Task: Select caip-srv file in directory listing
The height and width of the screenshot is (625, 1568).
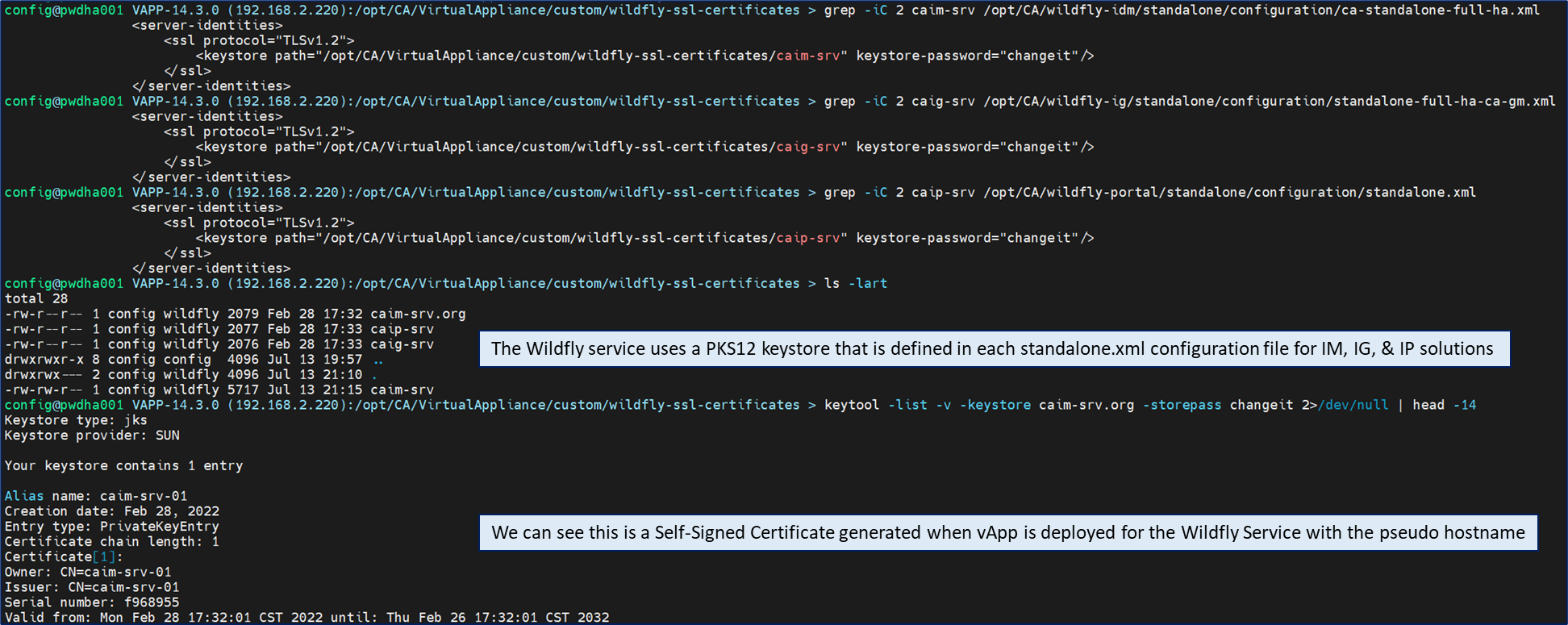Action: coord(402,329)
